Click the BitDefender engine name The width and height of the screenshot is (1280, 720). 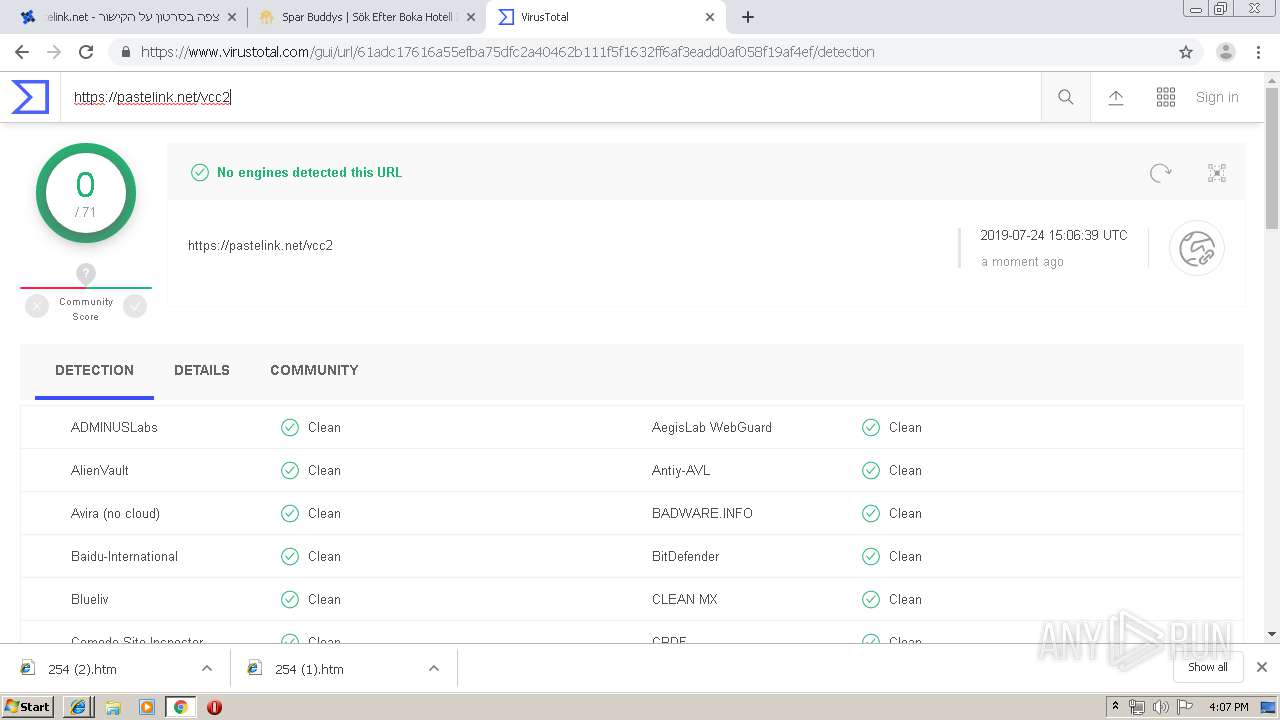pyautogui.click(x=685, y=556)
